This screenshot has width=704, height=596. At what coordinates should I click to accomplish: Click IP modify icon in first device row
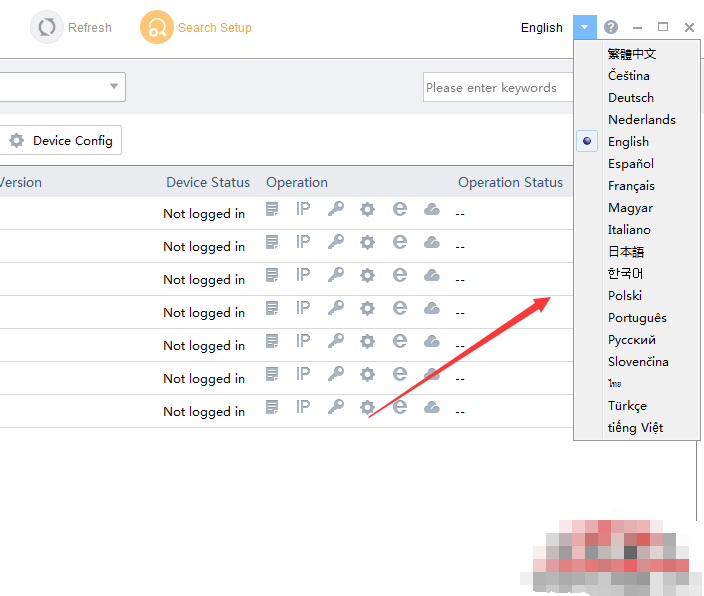click(x=303, y=209)
